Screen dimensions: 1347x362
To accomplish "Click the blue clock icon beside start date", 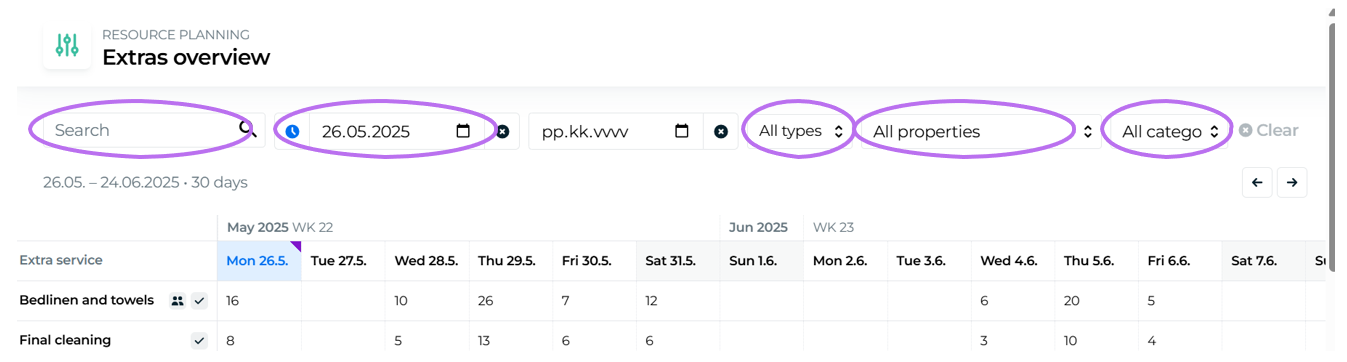I will coord(292,131).
